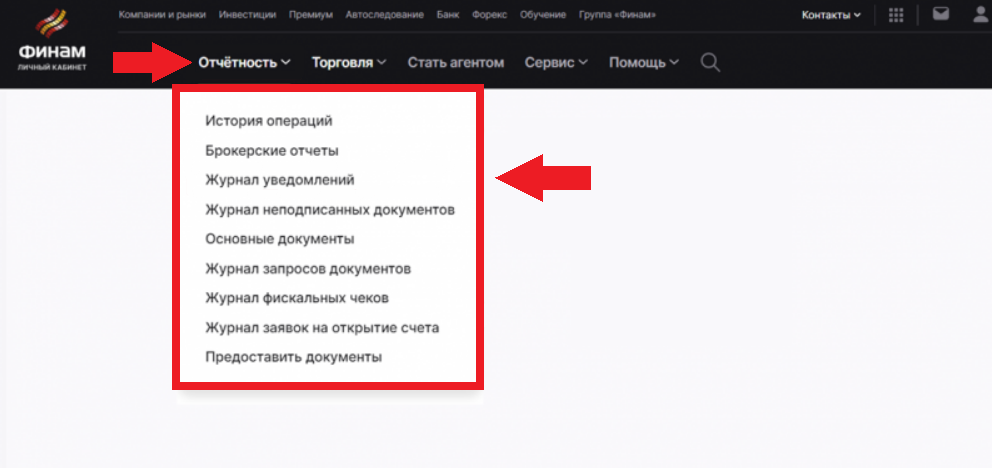
Task: Open the mail envelope icon
Action: 940,15
